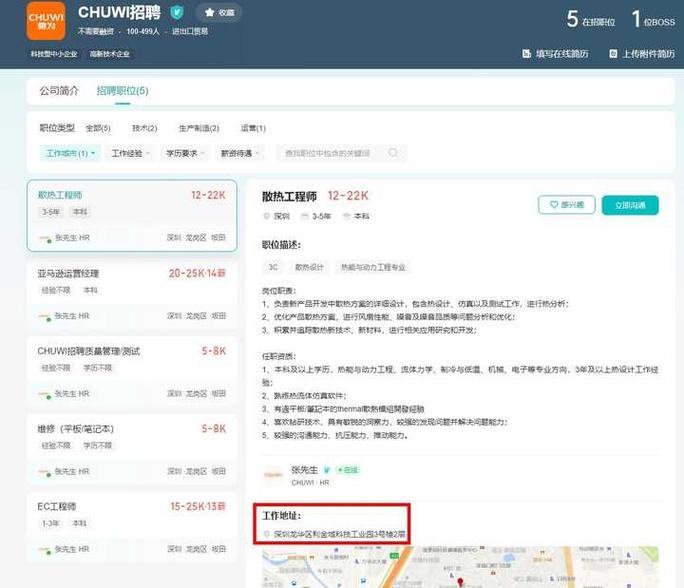Switch to the 招聘职位(5) tab
684x588 pixels.
point(123,91)
